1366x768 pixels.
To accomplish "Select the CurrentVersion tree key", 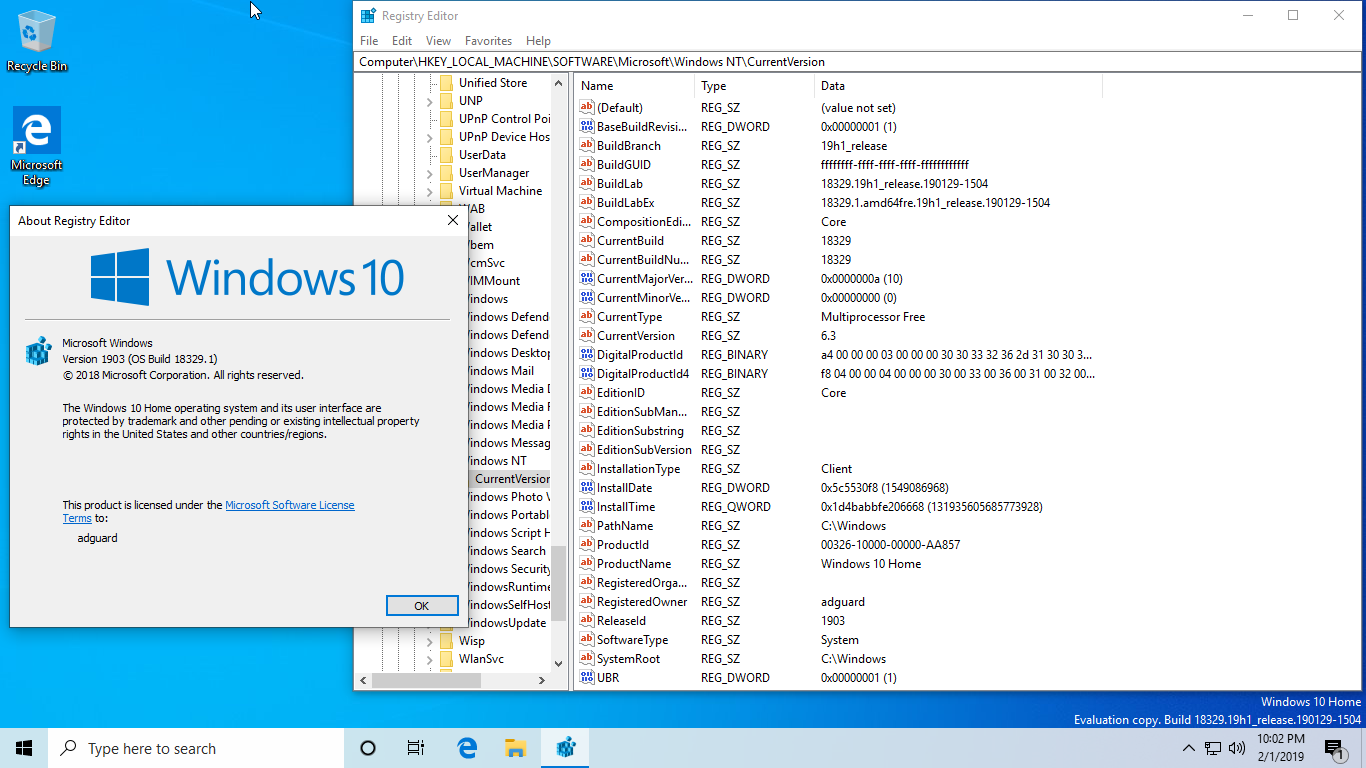I will click(512, 479).
